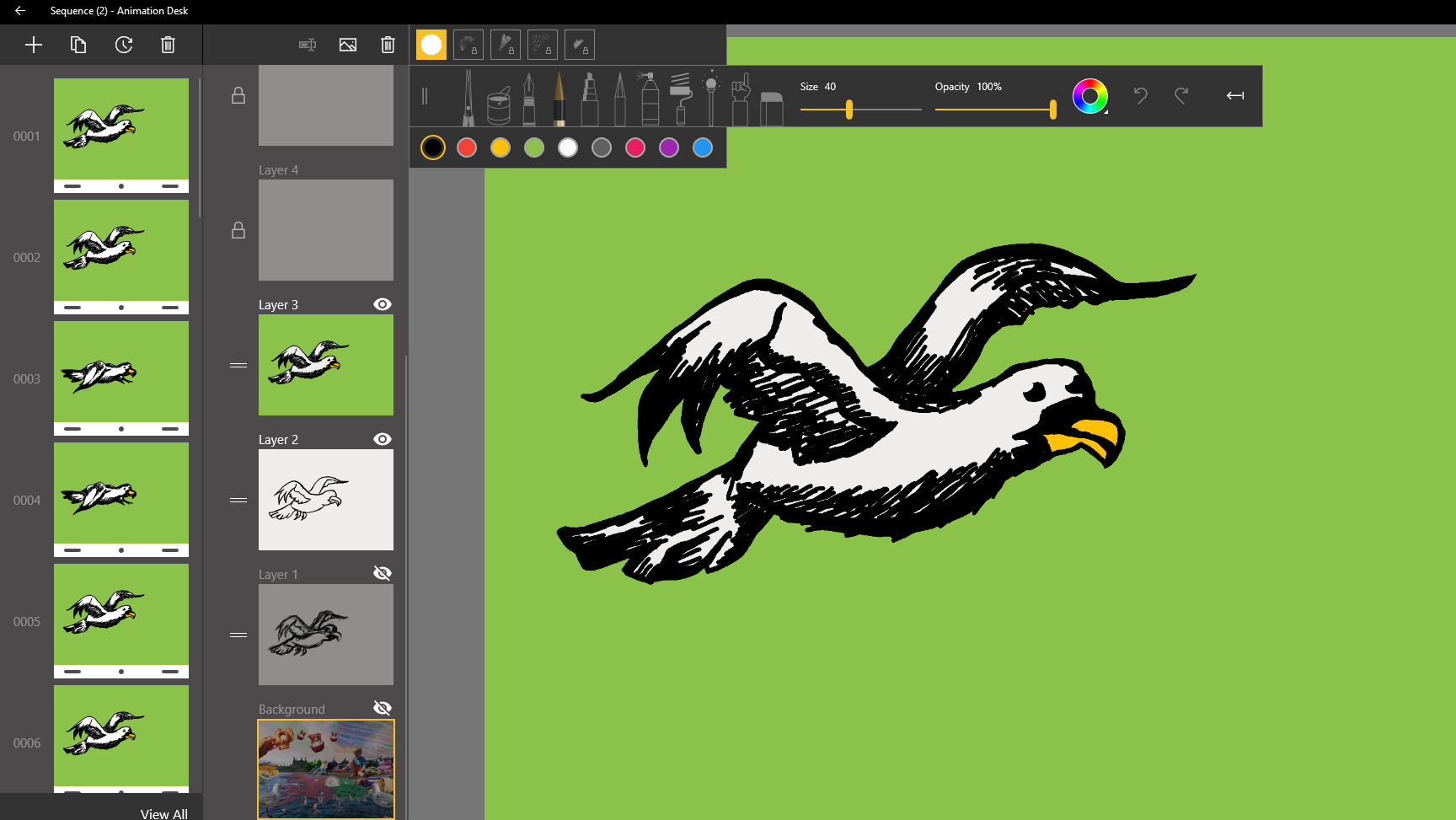The image size is (1456, 820).
Task: Pick the red color swatch
Action: point(467,147)
